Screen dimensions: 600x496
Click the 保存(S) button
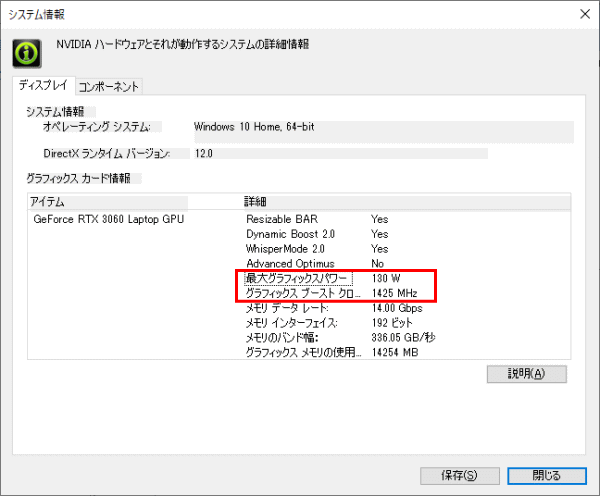click(x=460, y=476)
